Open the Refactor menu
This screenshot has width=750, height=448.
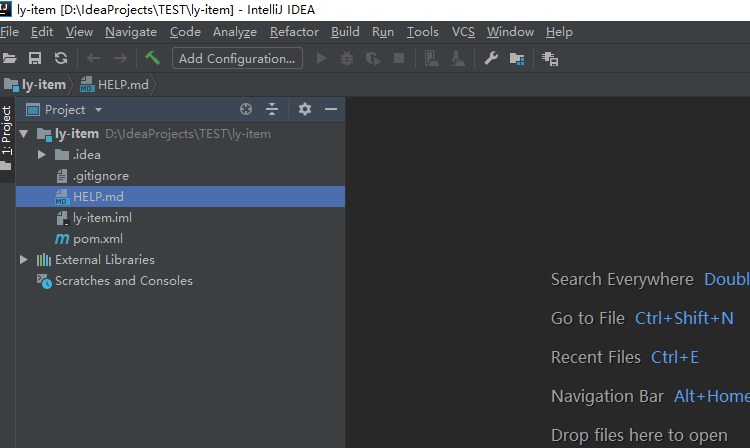[294, 32]
